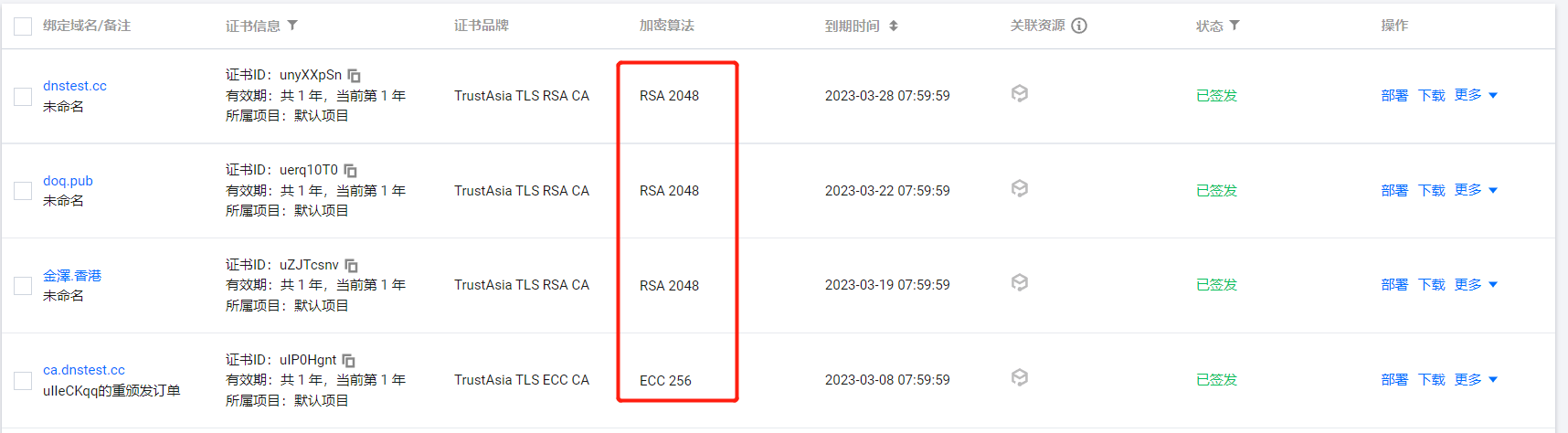Copy certificate ID uIP0Hgnt
1568x433 pixels.
[349, 361]
